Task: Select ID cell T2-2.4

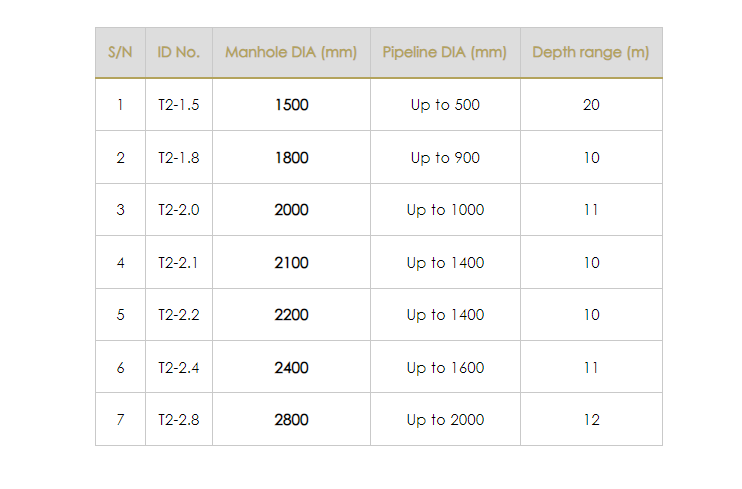Action: tap(179, 368)
